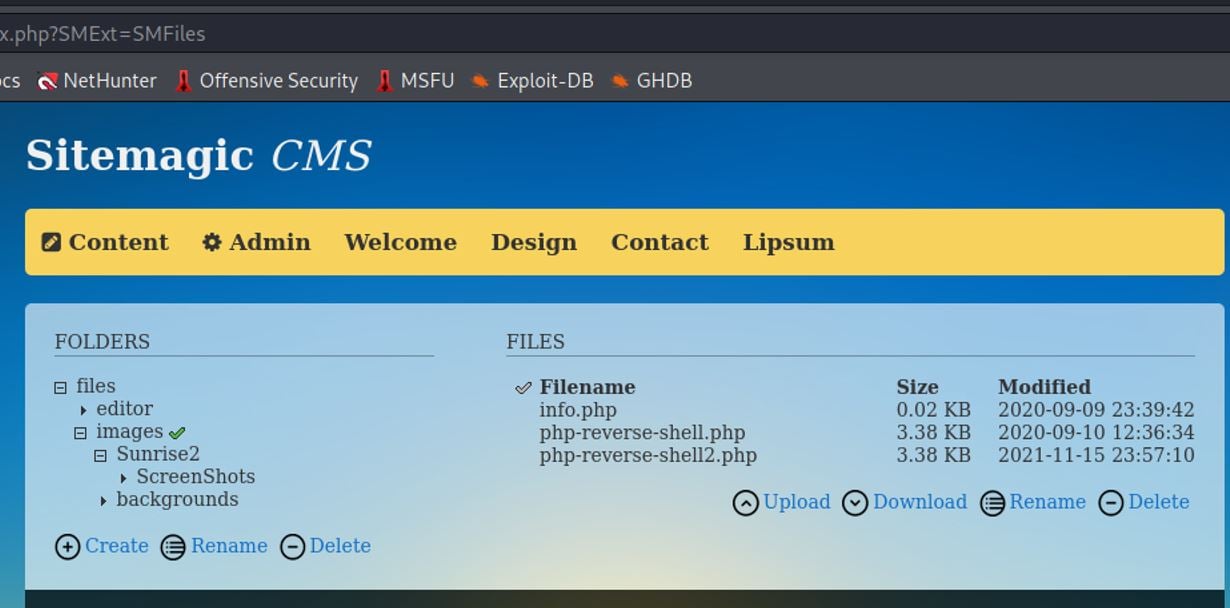Select the Sunrise2 folder name

(158, 454)
